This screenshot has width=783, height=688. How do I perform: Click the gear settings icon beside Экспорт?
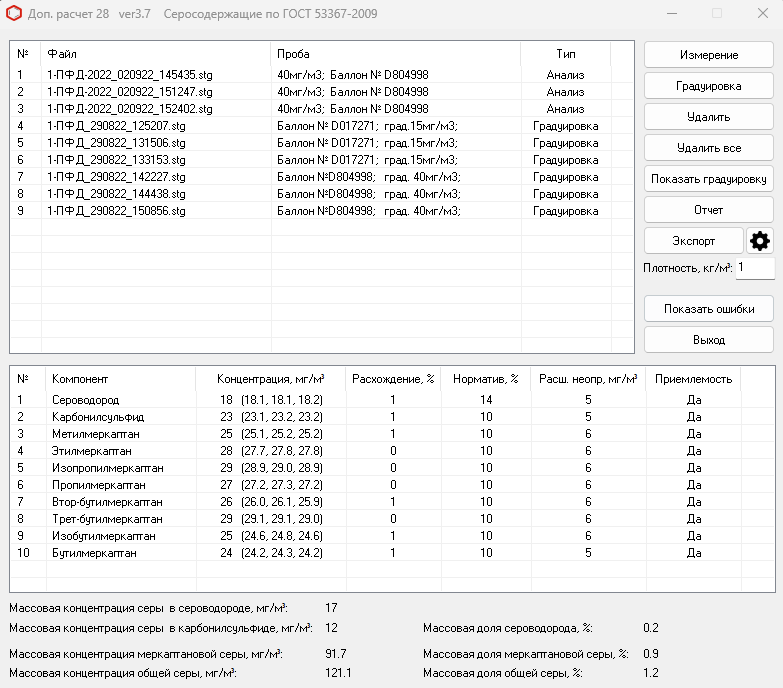click(x=760, y=241)
